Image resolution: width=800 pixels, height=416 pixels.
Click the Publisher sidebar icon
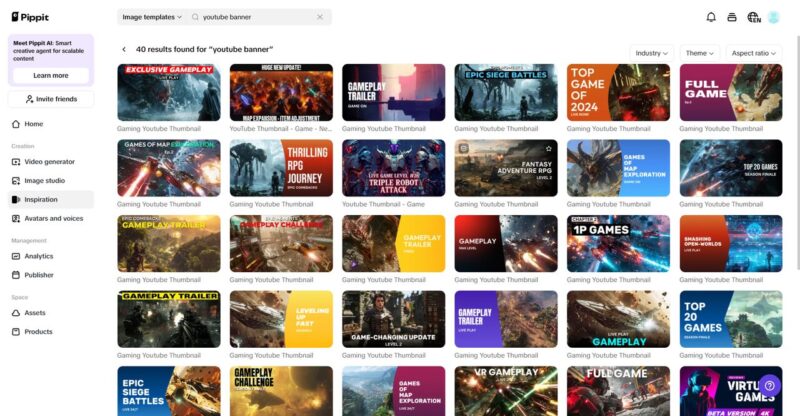pyautogui.click(x=16, y=275)
